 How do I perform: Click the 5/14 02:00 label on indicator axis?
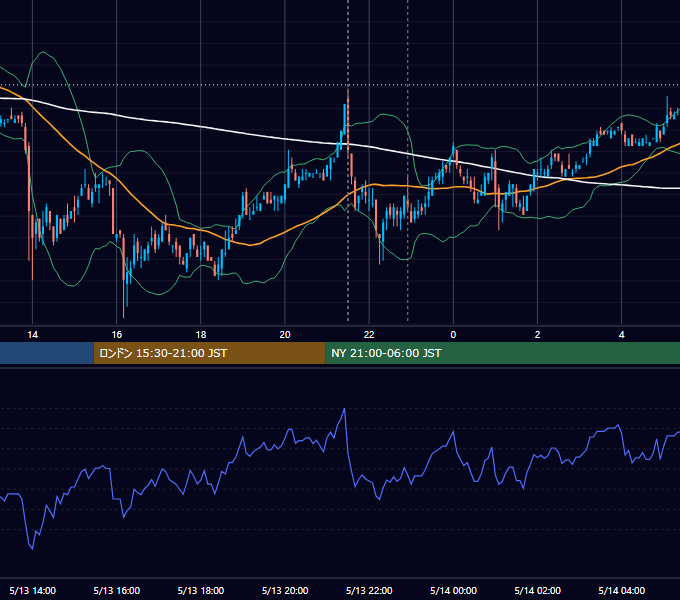pyautogui.click(x=537, y=590)
